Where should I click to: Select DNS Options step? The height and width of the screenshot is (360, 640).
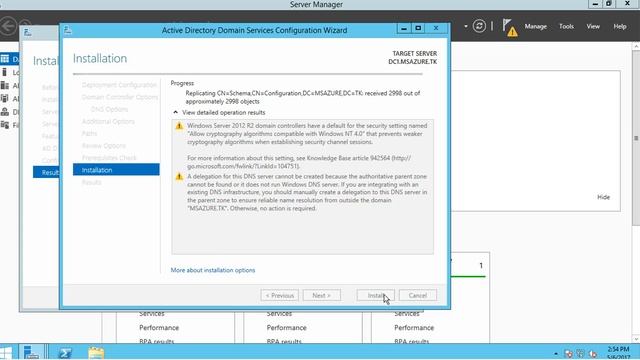(x=109, y=109)
